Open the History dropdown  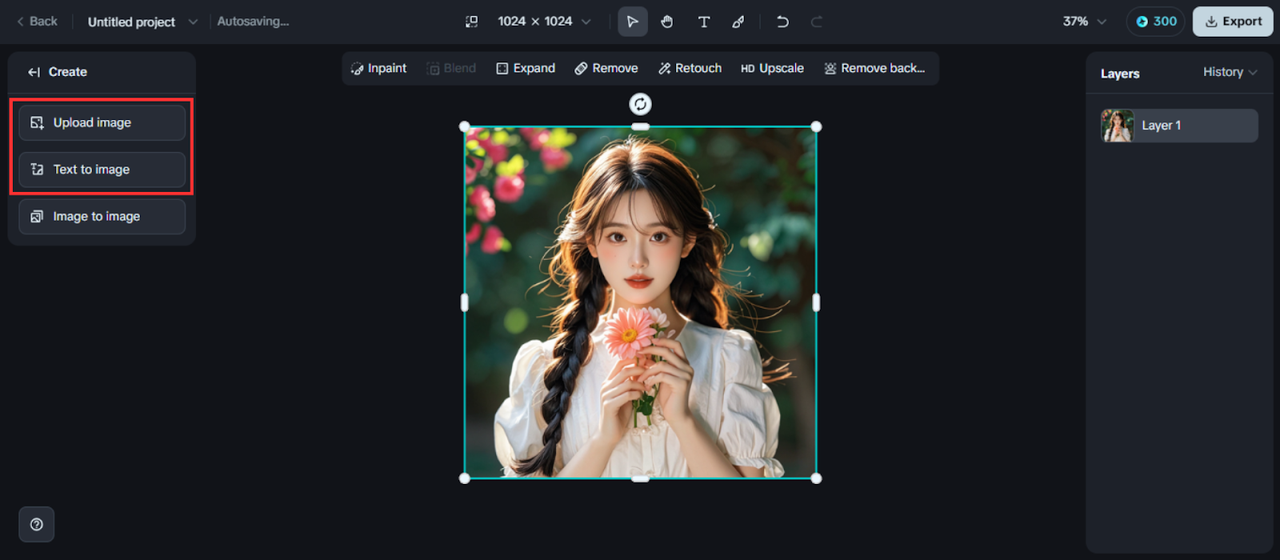tap(1229, 72)
